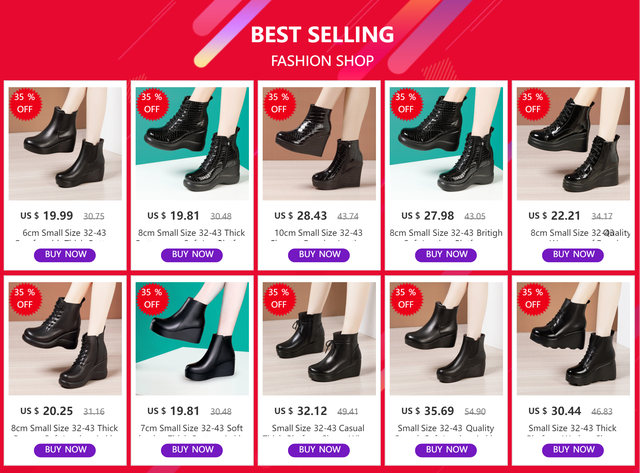Viewport: 640px width, 473px height.
Task: Hit BUY NOW below the $27.98 boots
Action: [447, 255]
